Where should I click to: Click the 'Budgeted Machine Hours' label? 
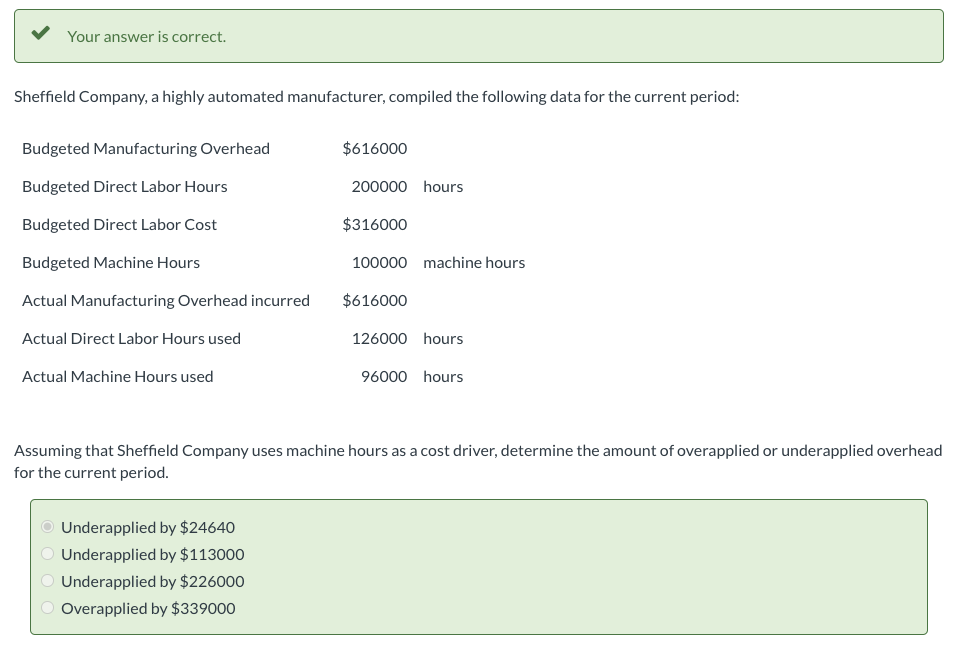click(111, 262)
